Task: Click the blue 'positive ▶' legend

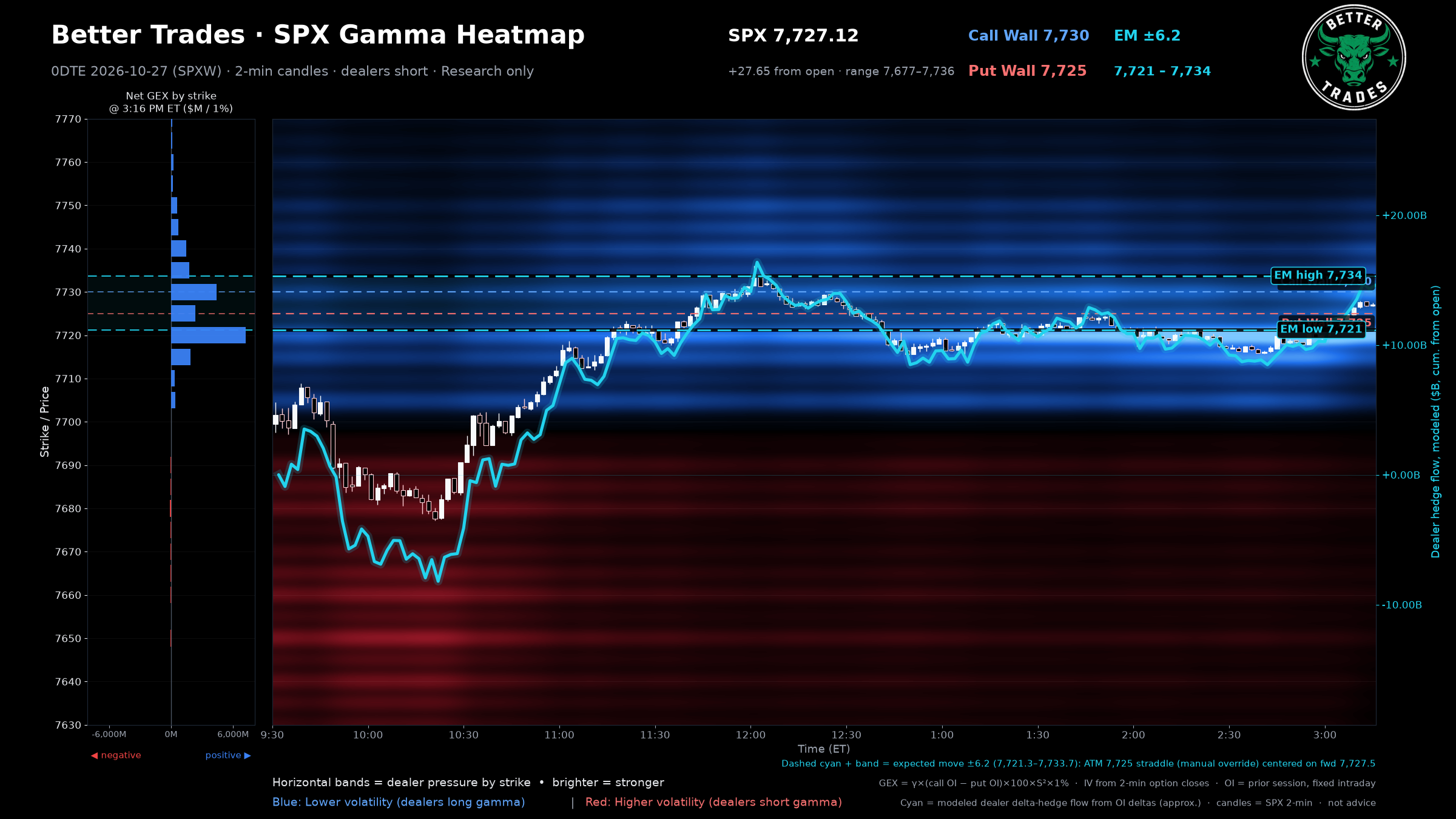Action: coord(228,755)
